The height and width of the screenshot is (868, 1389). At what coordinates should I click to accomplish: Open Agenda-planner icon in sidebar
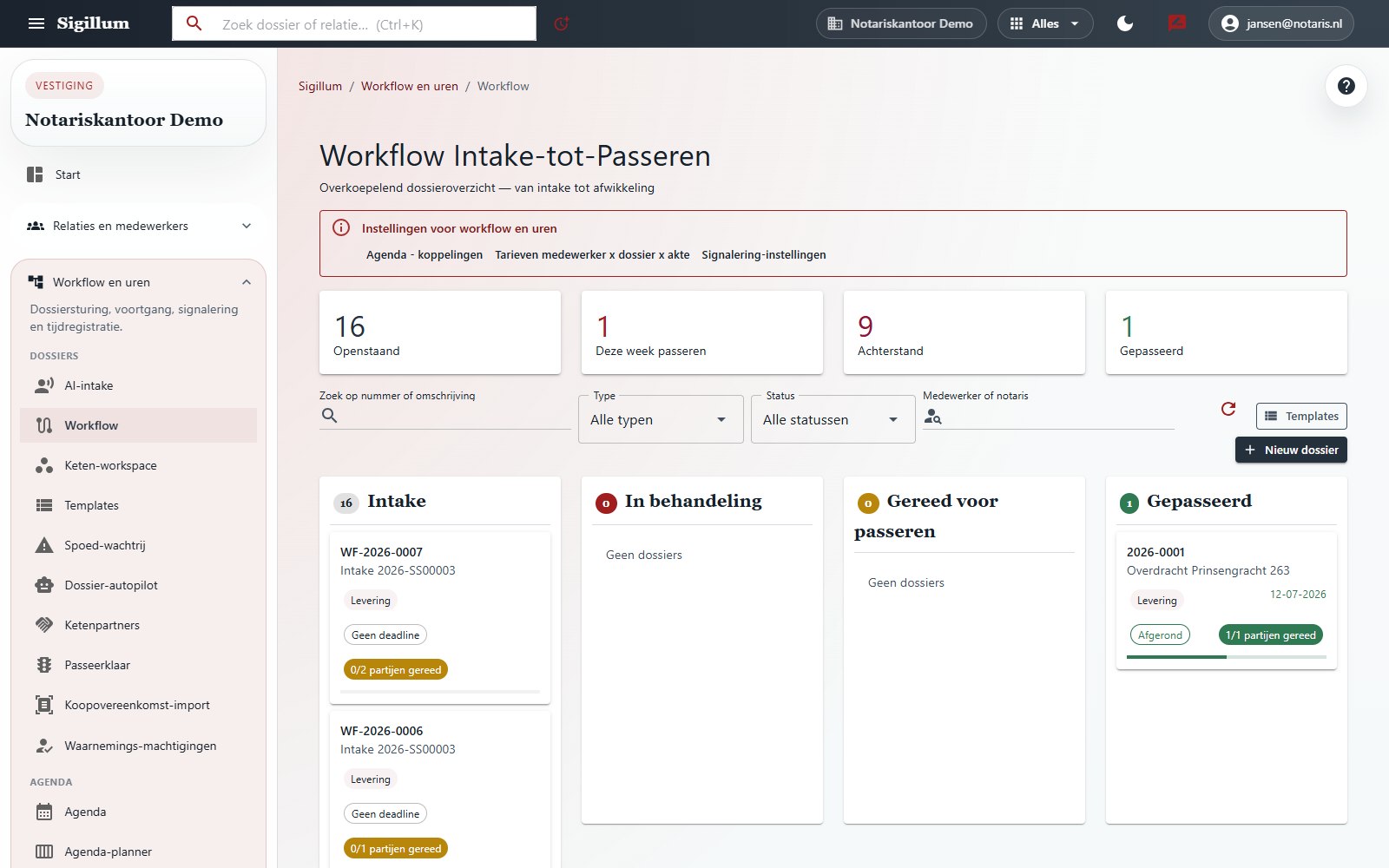[44, 852]
